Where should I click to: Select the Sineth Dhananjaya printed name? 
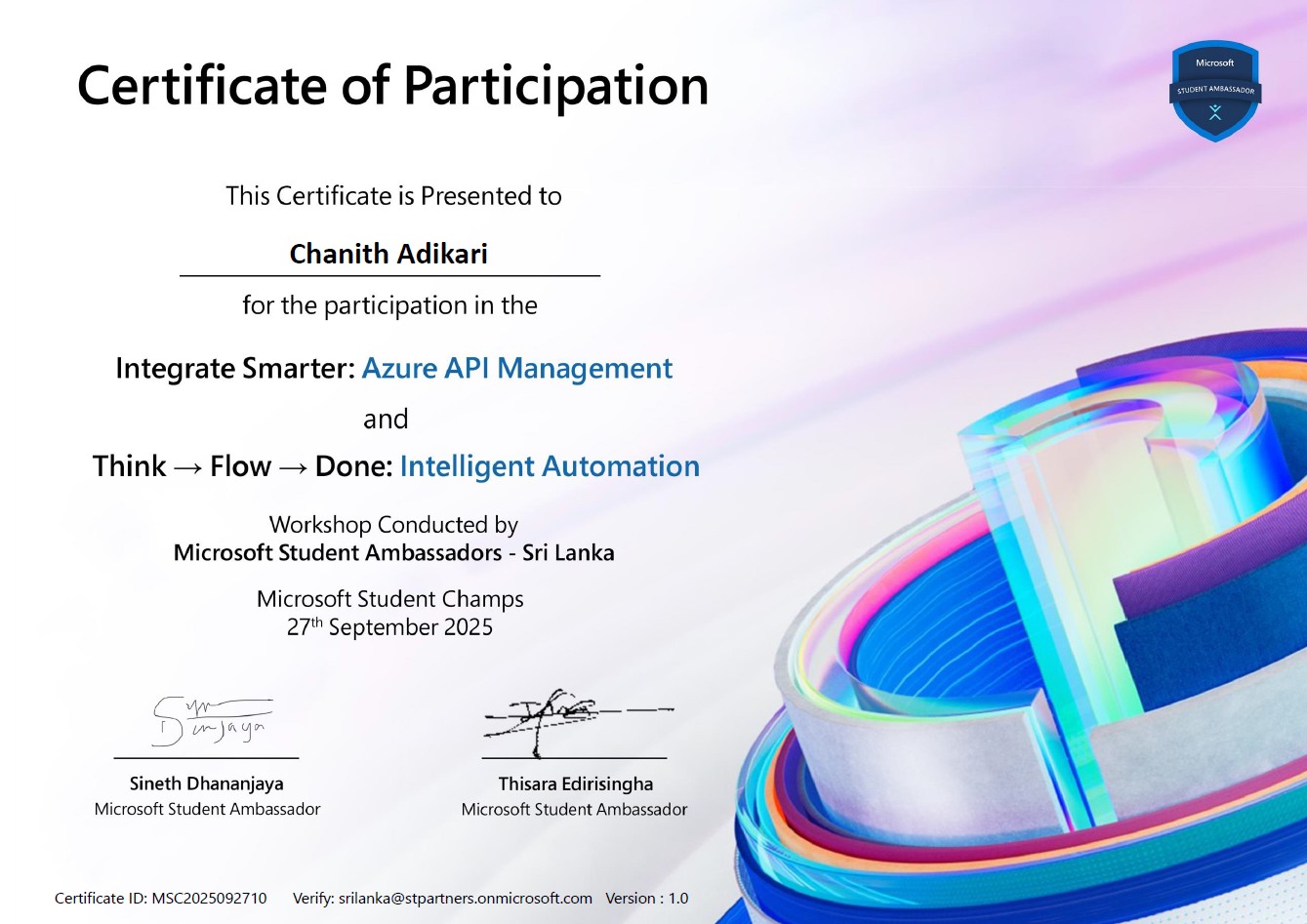206,783
